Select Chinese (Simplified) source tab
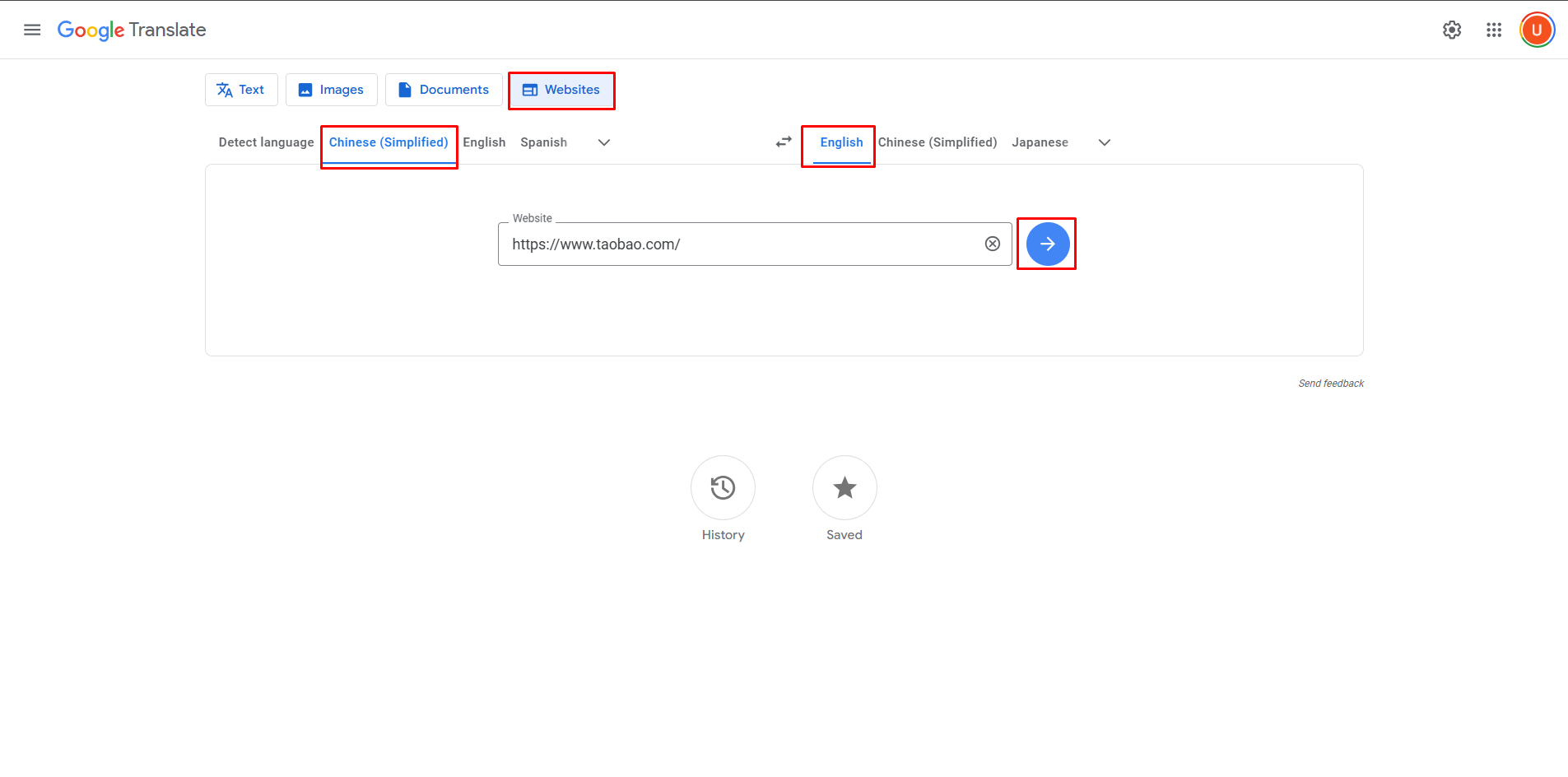The image size is (1568, 777). click(388, 142)
